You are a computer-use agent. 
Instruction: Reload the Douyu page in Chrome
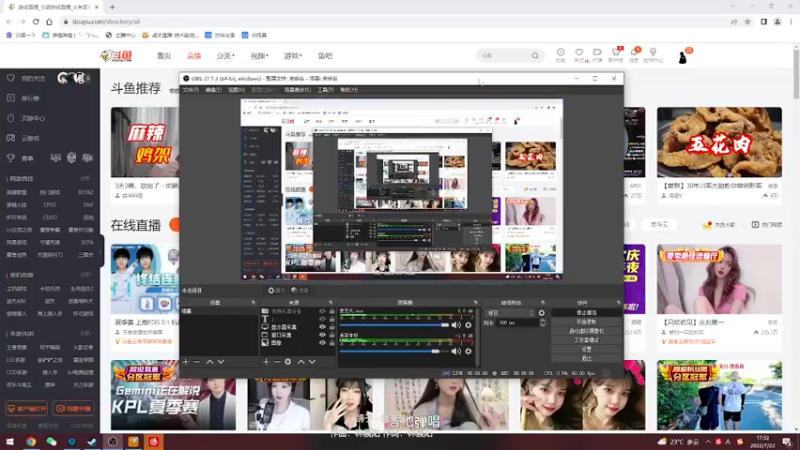tap(36, 21)
